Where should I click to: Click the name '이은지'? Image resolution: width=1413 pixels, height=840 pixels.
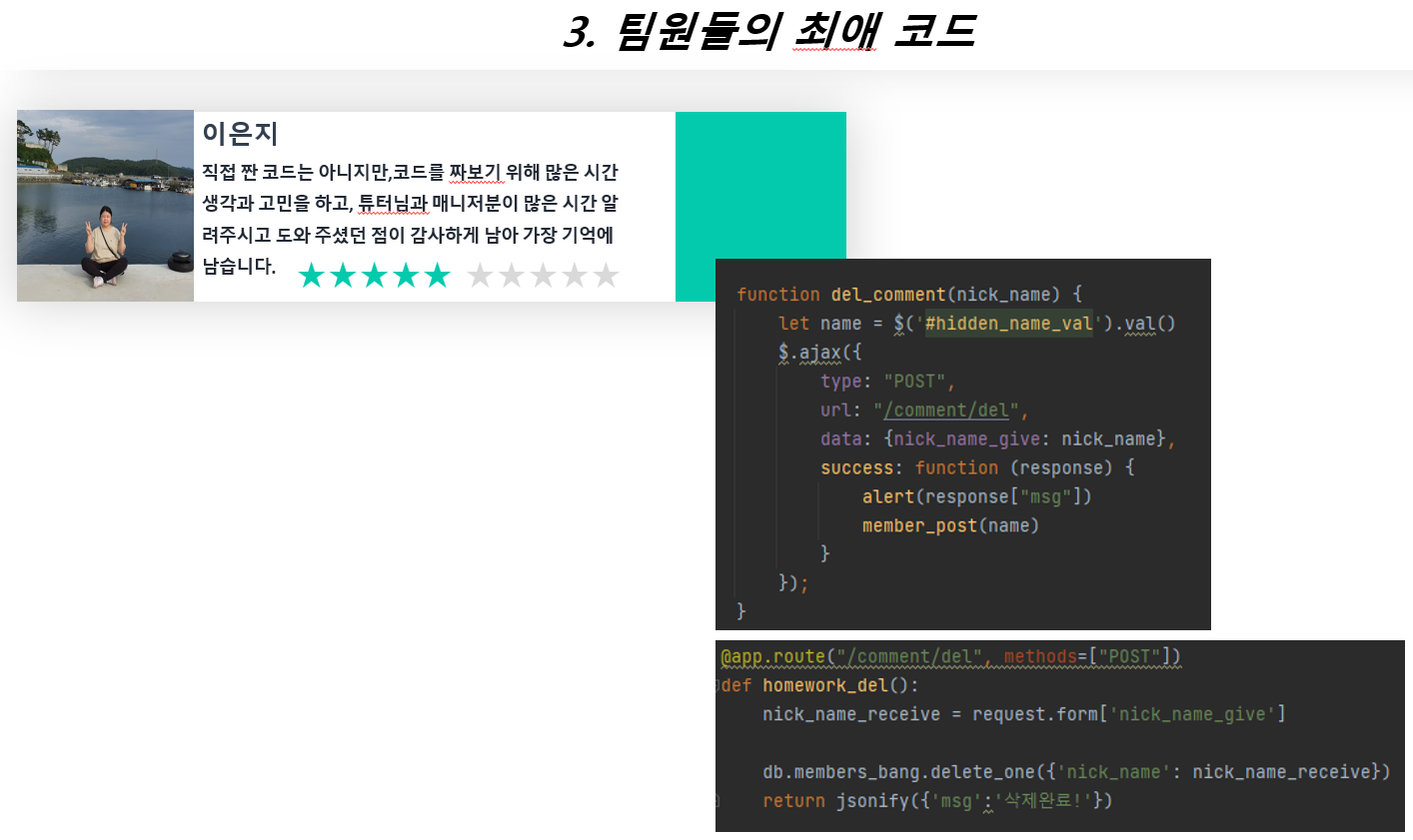[x=240, y=133]
